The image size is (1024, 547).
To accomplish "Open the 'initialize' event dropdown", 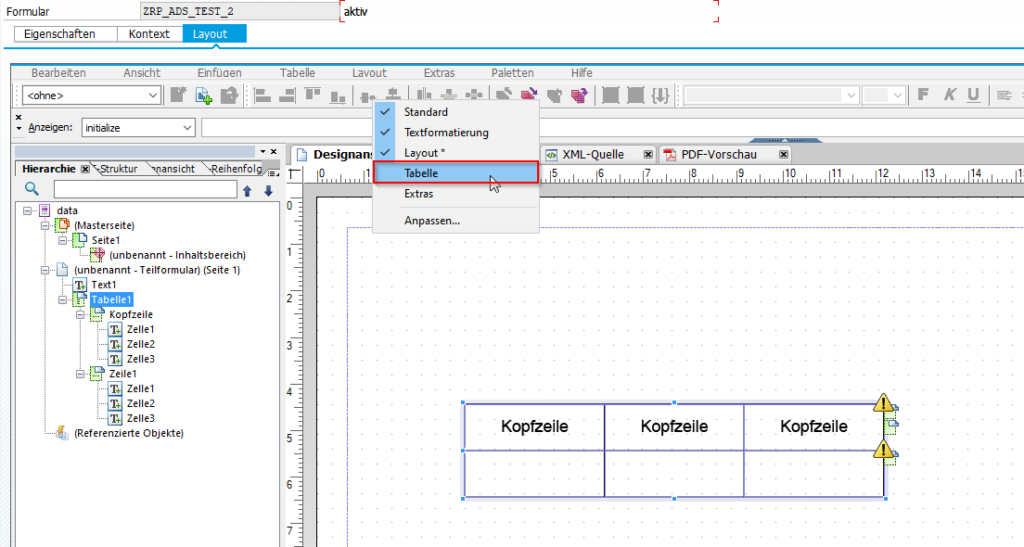I will coord(187,128).
